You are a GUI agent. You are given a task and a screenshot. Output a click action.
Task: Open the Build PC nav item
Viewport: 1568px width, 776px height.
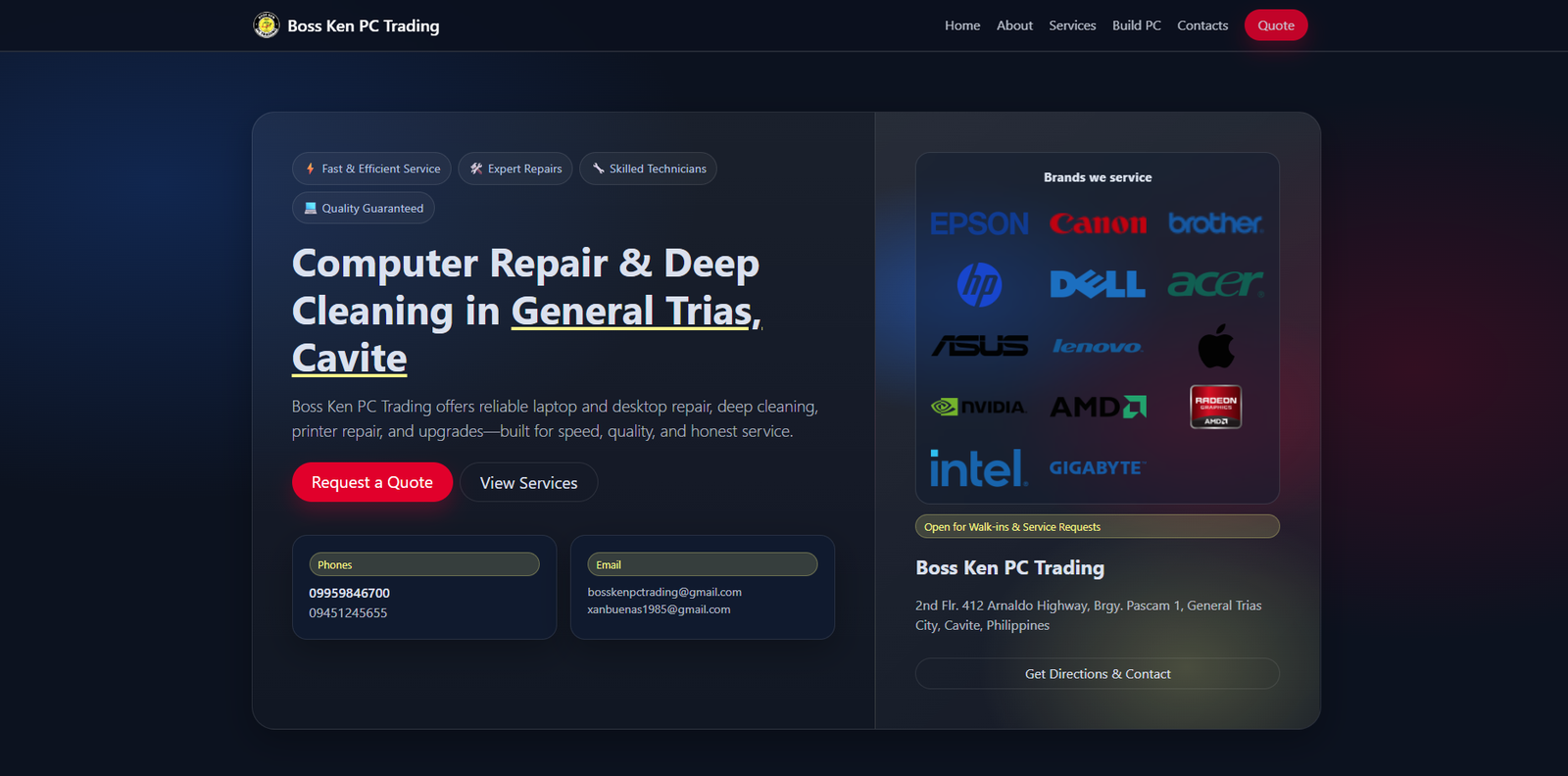click(x=1137, y=25)
